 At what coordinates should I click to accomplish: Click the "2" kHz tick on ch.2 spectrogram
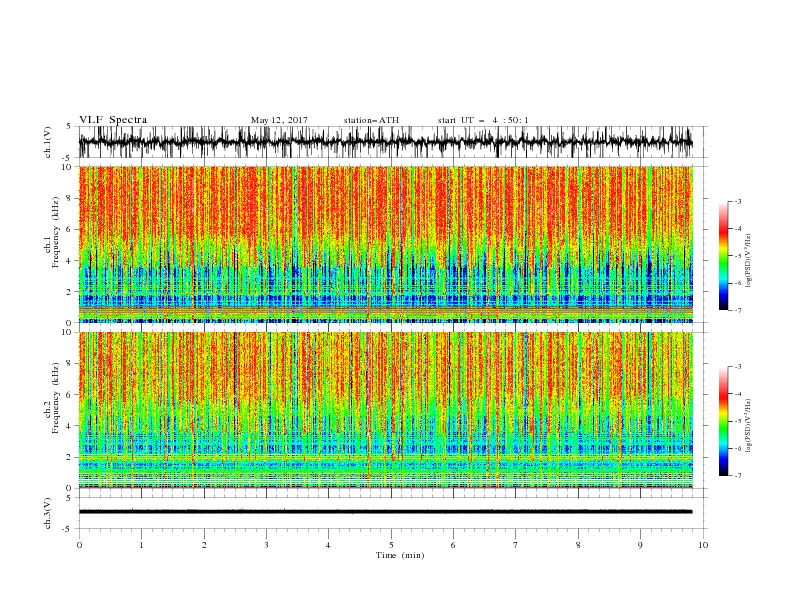pos(70,457)
